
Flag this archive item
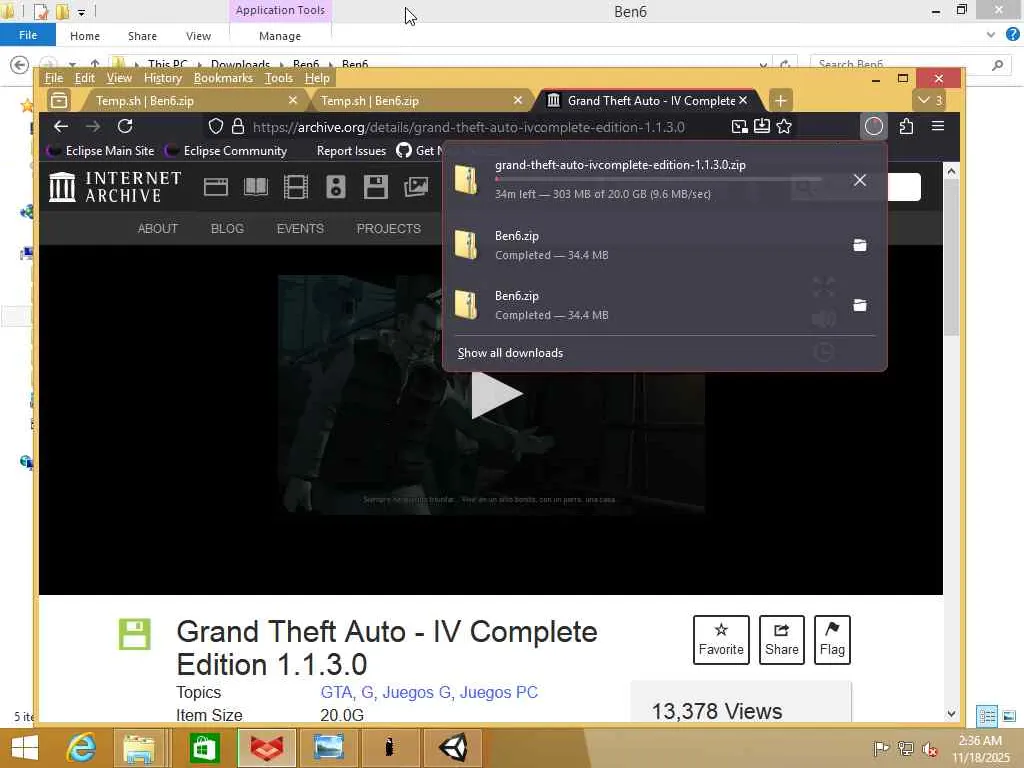click(x=832, y=639)
